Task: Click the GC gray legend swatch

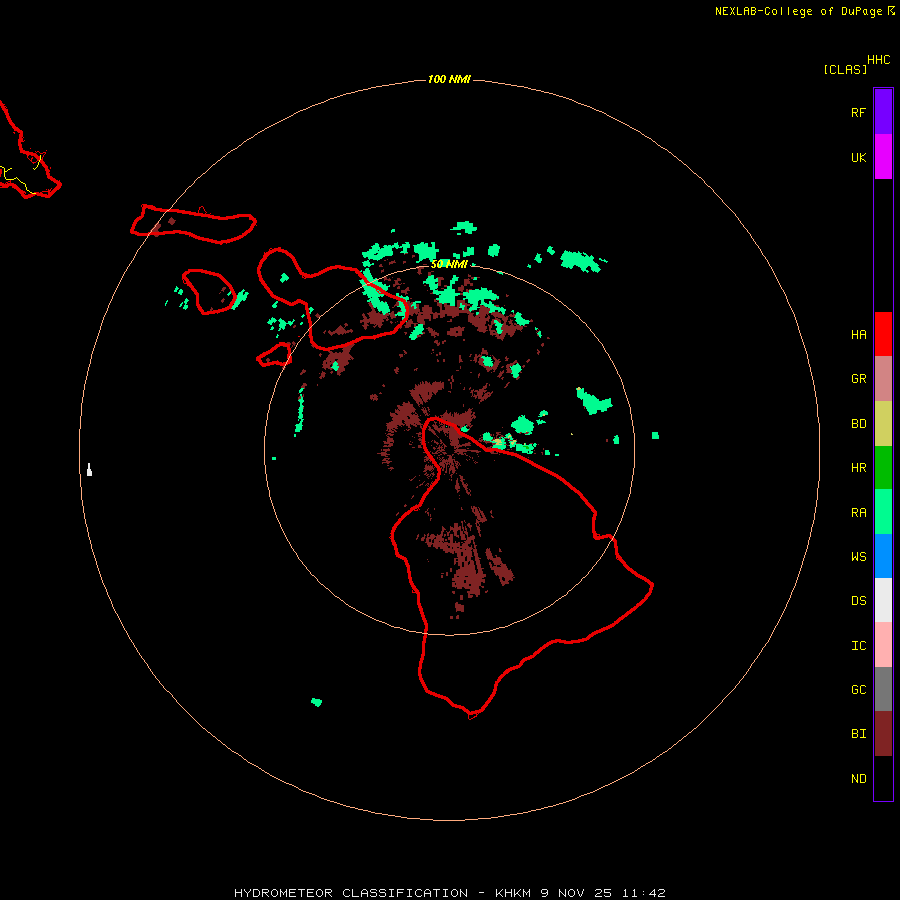Action: pos(883,689)
